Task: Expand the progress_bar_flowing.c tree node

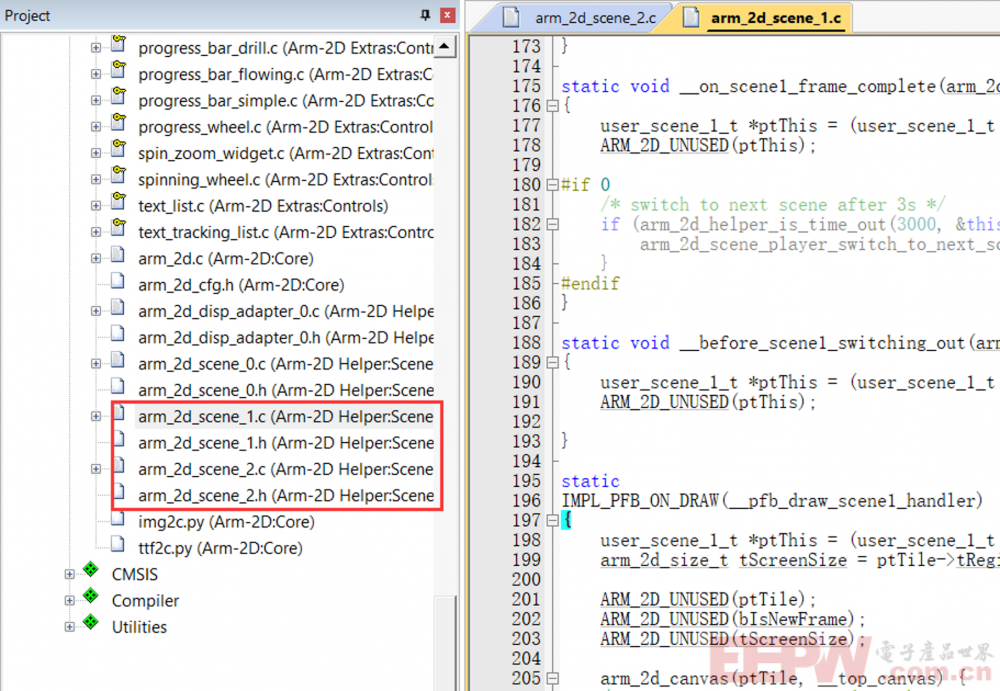Action: [96, 74]
